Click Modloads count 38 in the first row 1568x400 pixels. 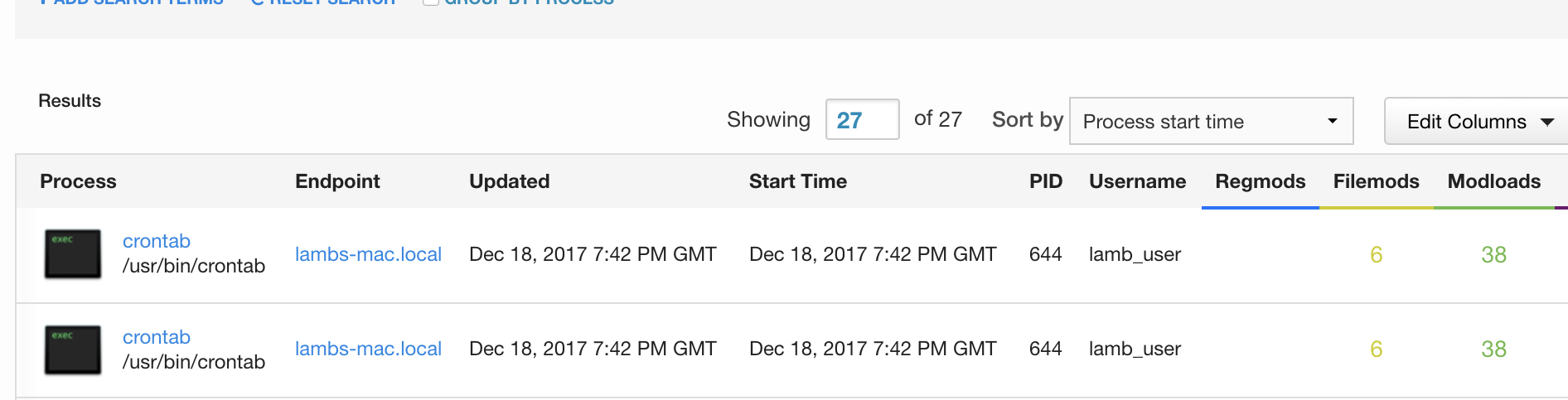point(1493,255)
